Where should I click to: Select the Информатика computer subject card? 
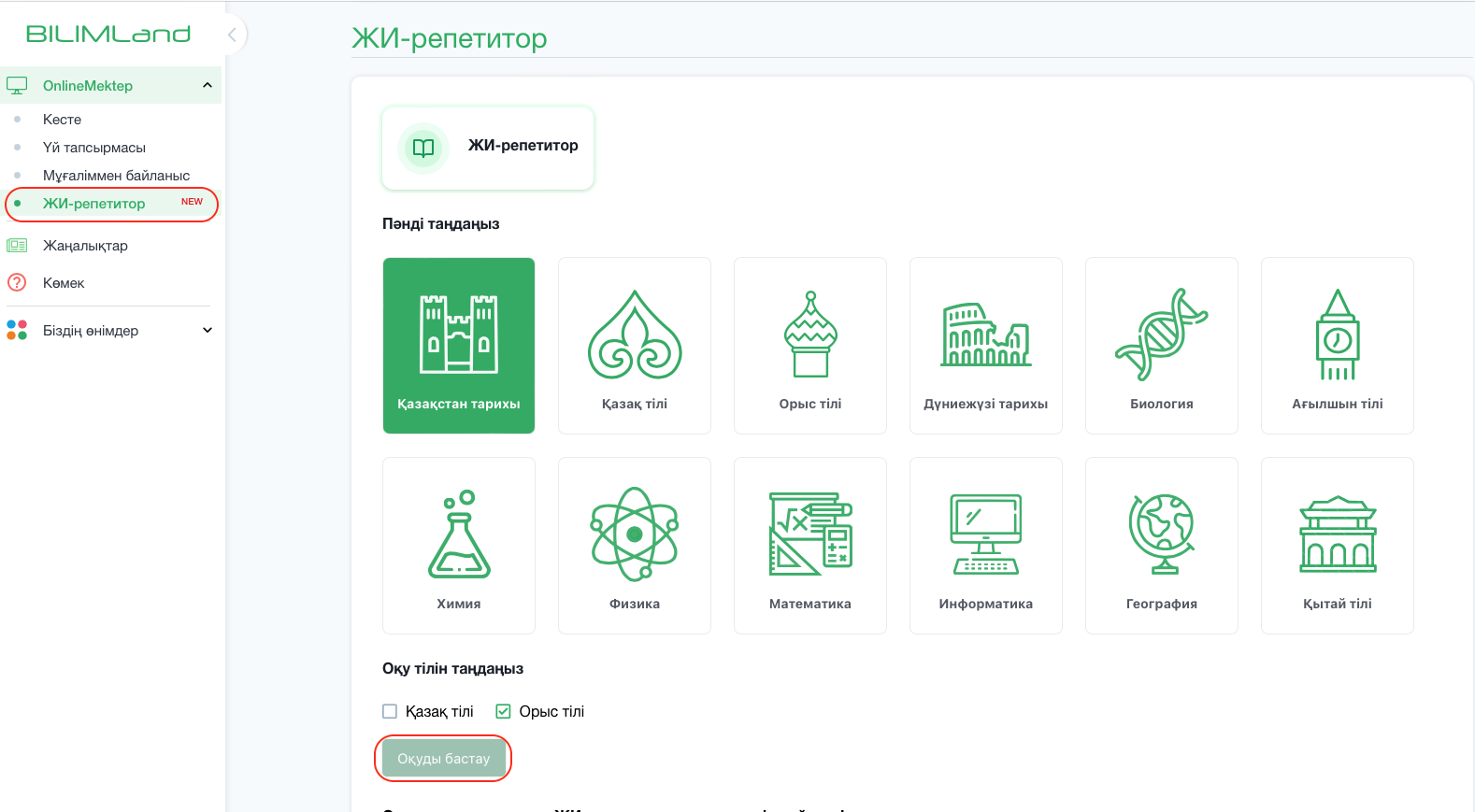pos(986,546)
